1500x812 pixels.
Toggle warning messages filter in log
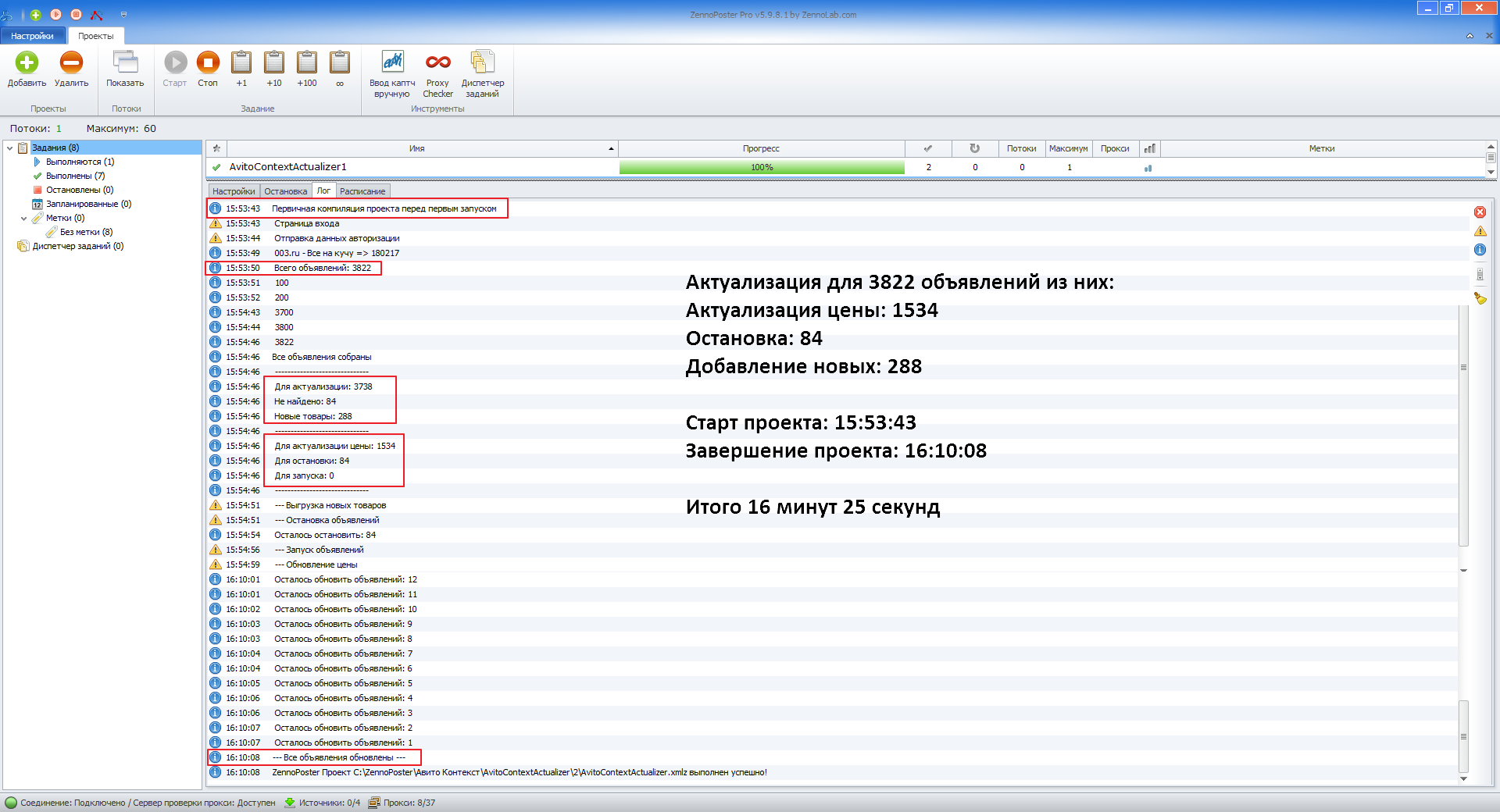pos(1480,231)
